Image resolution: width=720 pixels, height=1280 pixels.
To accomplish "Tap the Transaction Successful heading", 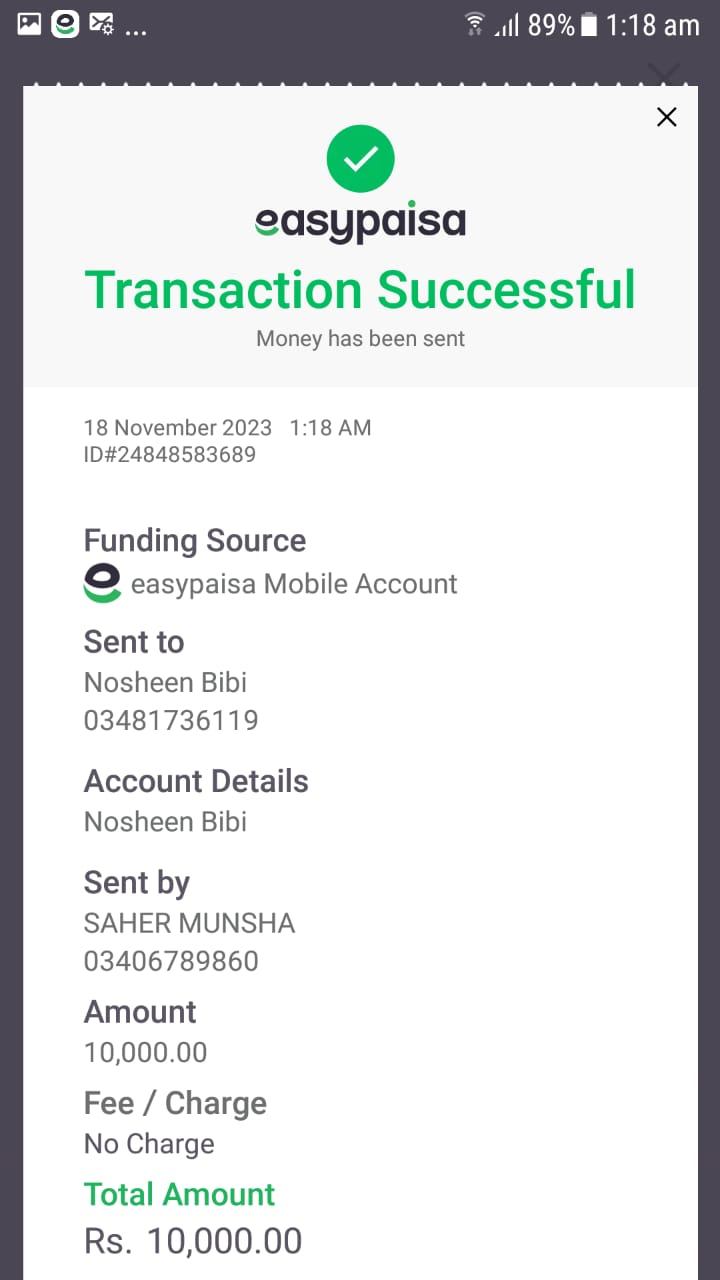I will (x=360, y=290).
